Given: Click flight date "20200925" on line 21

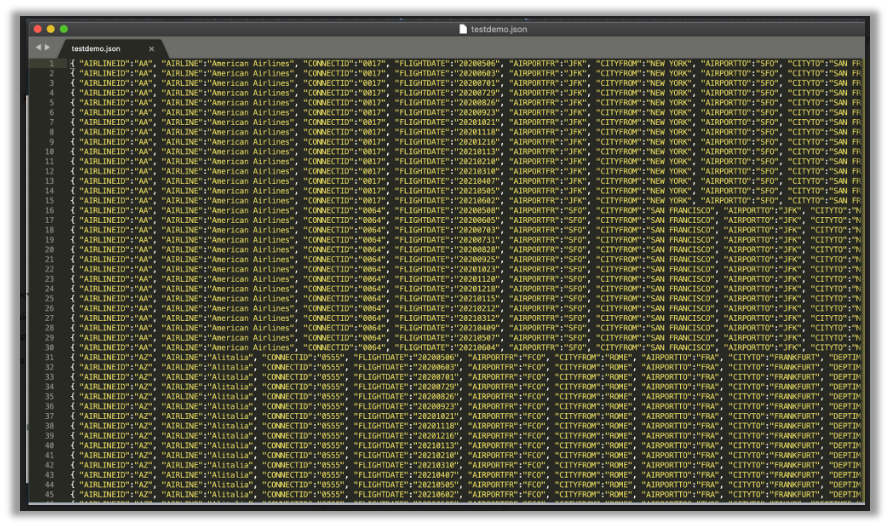Looking at the screenshot, I should tap(477, 259).
